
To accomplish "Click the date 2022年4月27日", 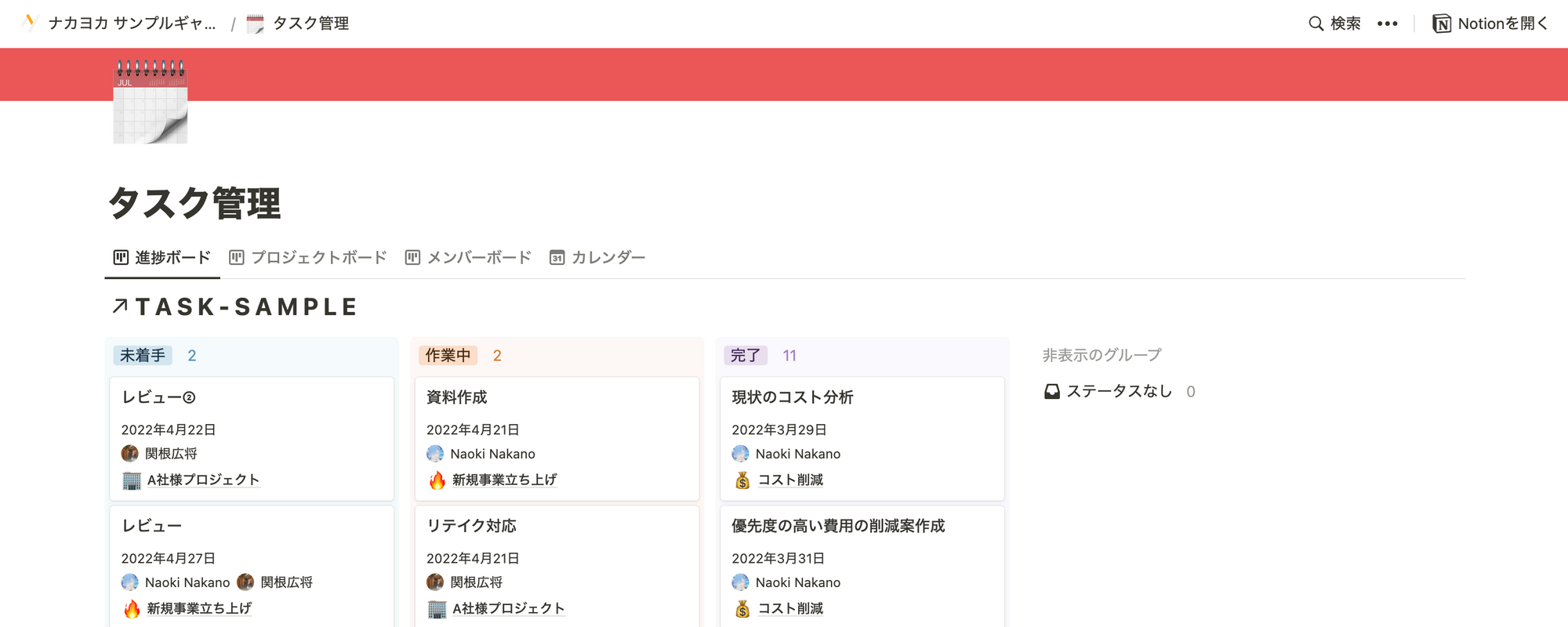I will tap(169, 558).
